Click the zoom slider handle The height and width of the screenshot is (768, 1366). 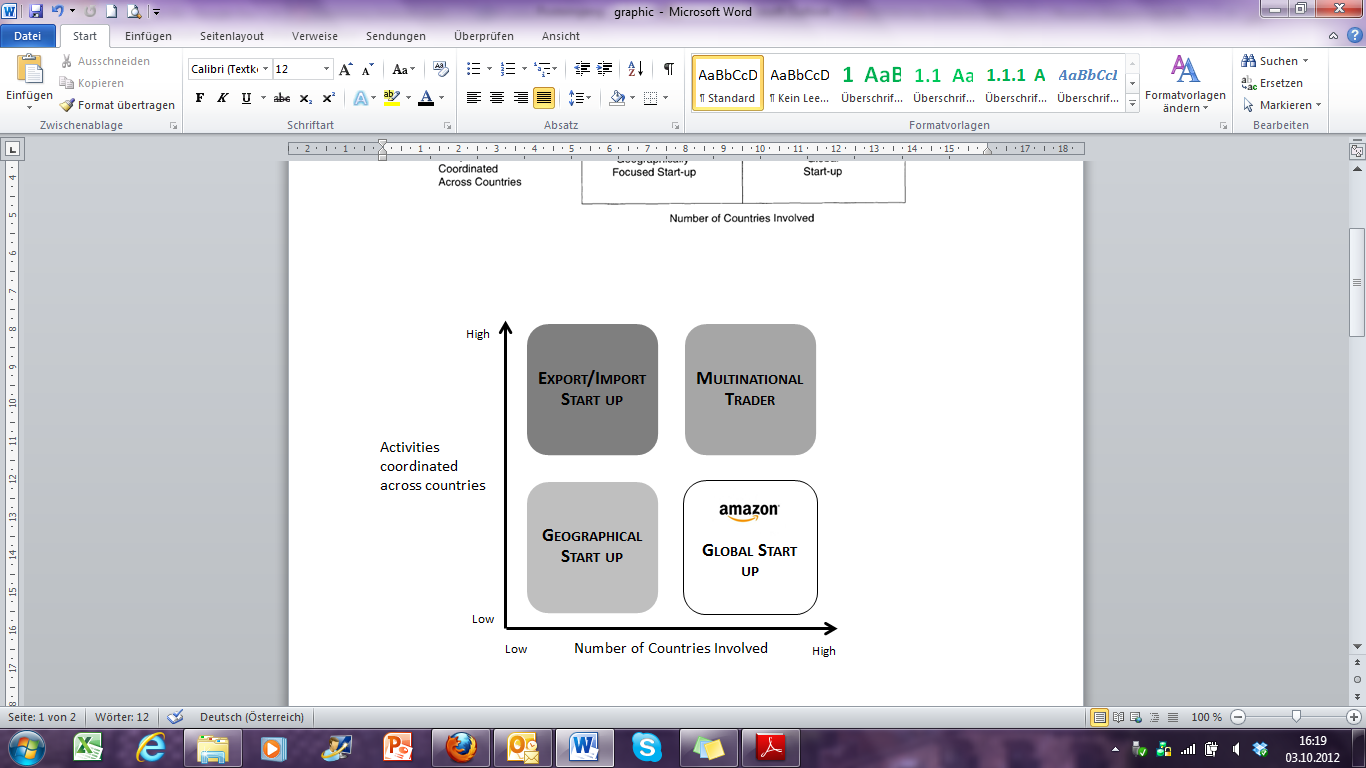point(1296,717)
